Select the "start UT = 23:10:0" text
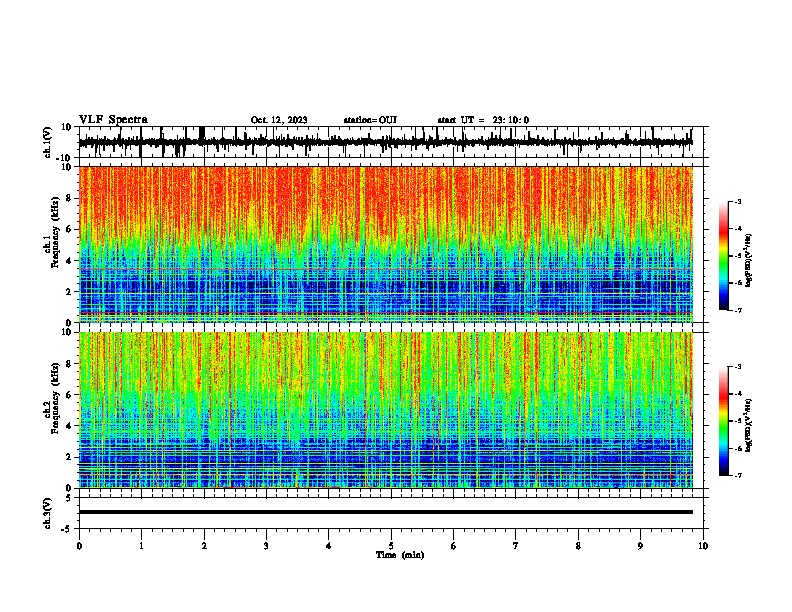 pyautogui.click(x=483, y=120)
